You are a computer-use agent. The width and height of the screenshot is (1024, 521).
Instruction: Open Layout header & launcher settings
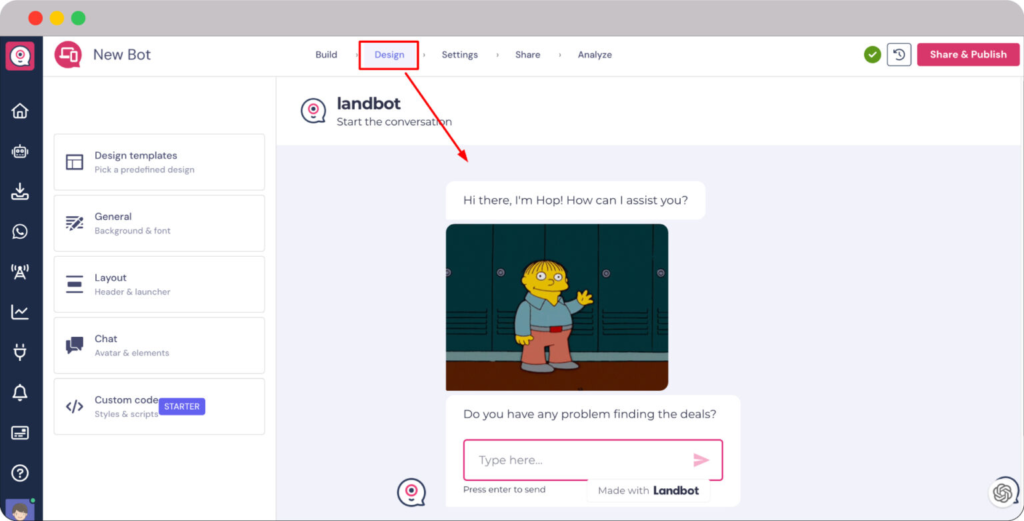tap(159, 284)
